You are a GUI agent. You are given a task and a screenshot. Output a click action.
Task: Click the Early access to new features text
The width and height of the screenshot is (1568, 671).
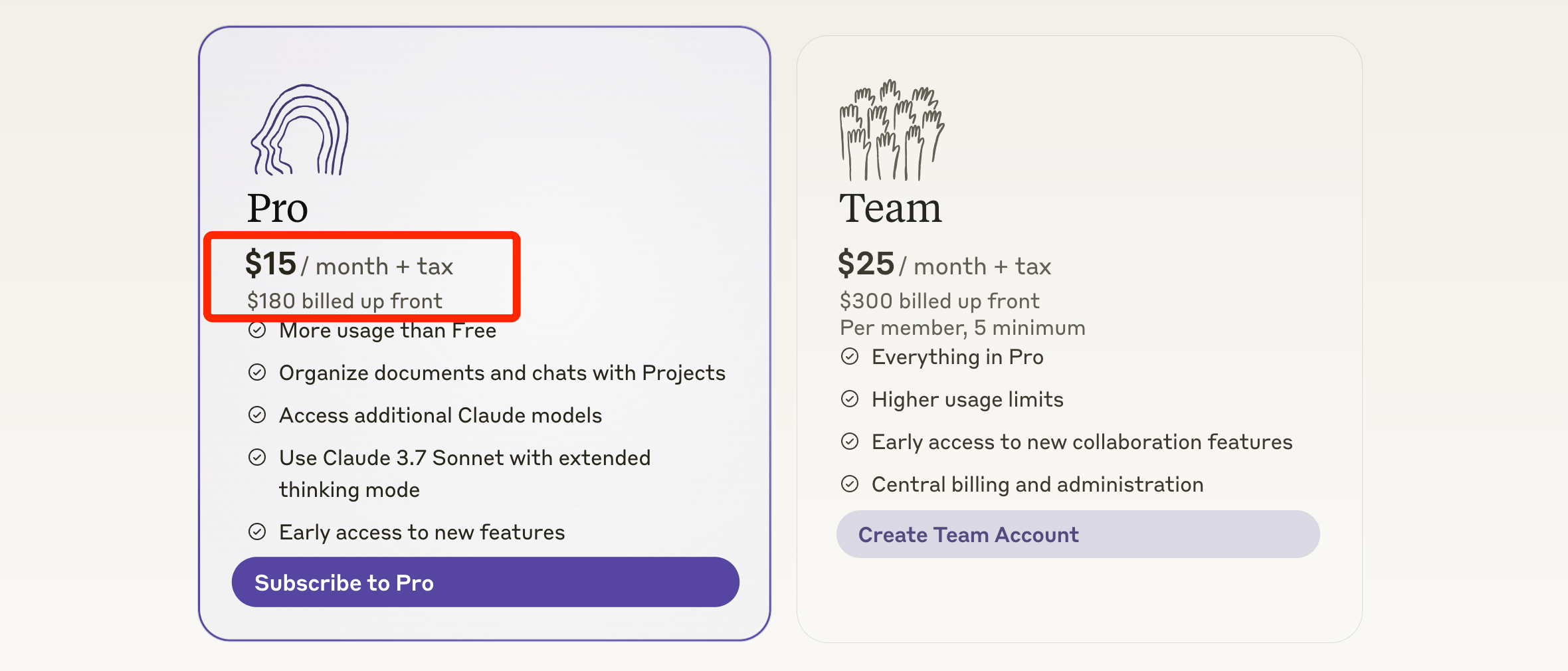coord(422,532)
